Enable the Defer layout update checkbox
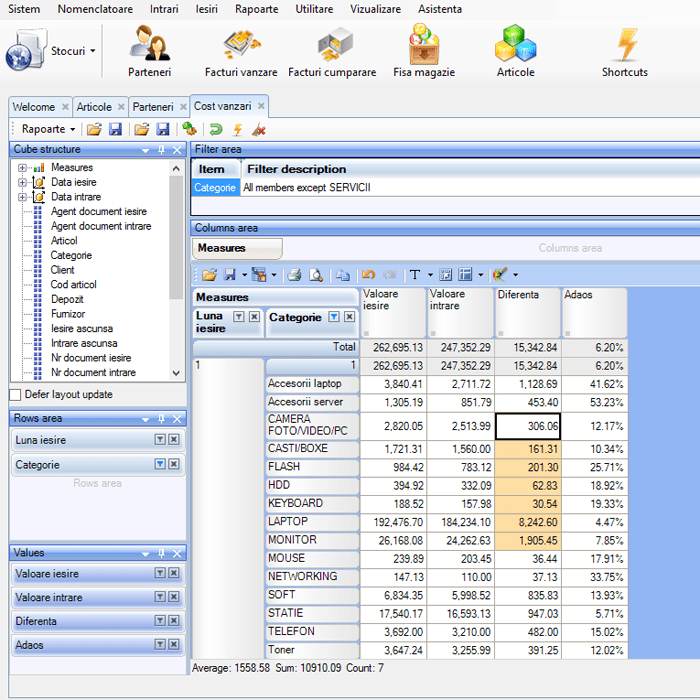The image size is (700, 700). coord(15,395)
